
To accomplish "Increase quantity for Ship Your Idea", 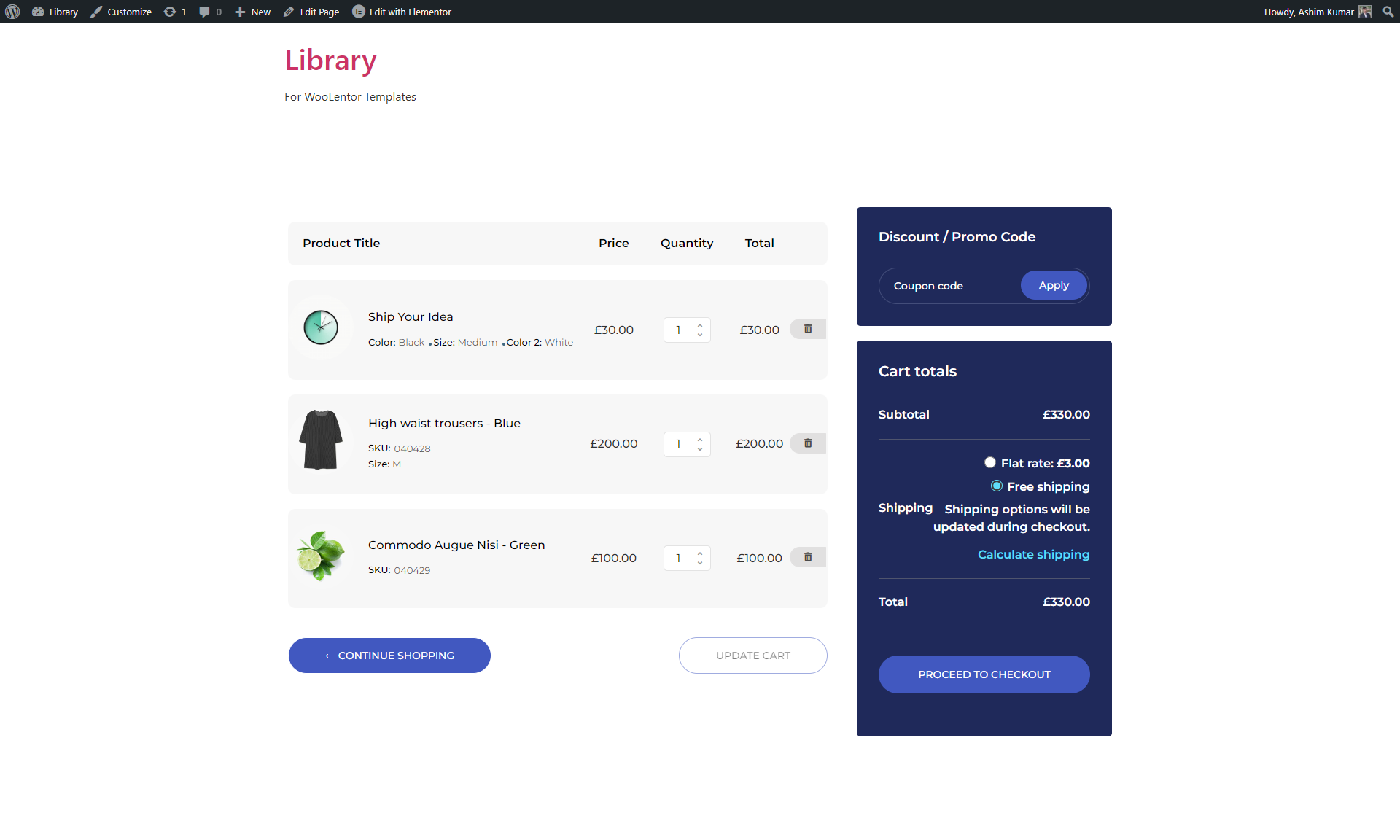I will click(x=700, y=325).
